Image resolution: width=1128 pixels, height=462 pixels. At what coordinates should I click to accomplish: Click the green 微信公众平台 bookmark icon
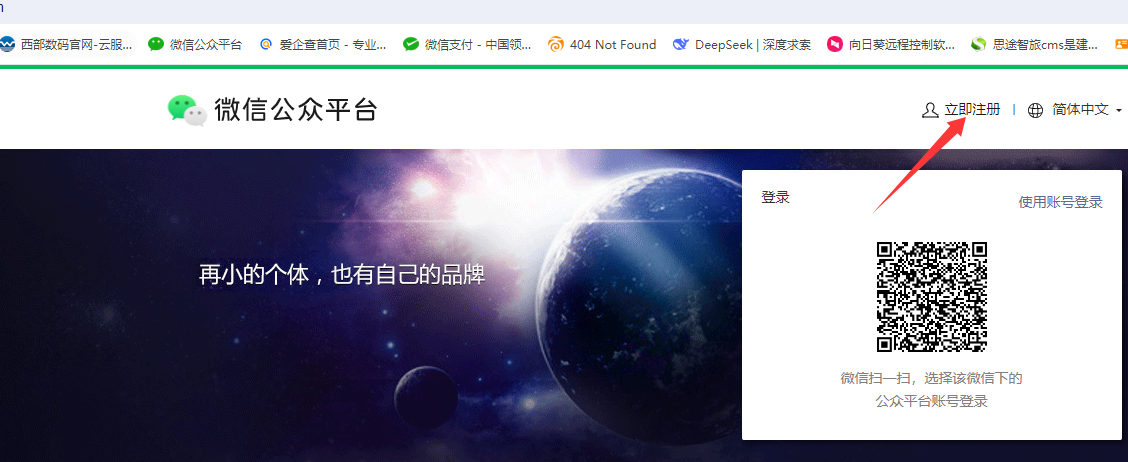(x=156, y=44)
